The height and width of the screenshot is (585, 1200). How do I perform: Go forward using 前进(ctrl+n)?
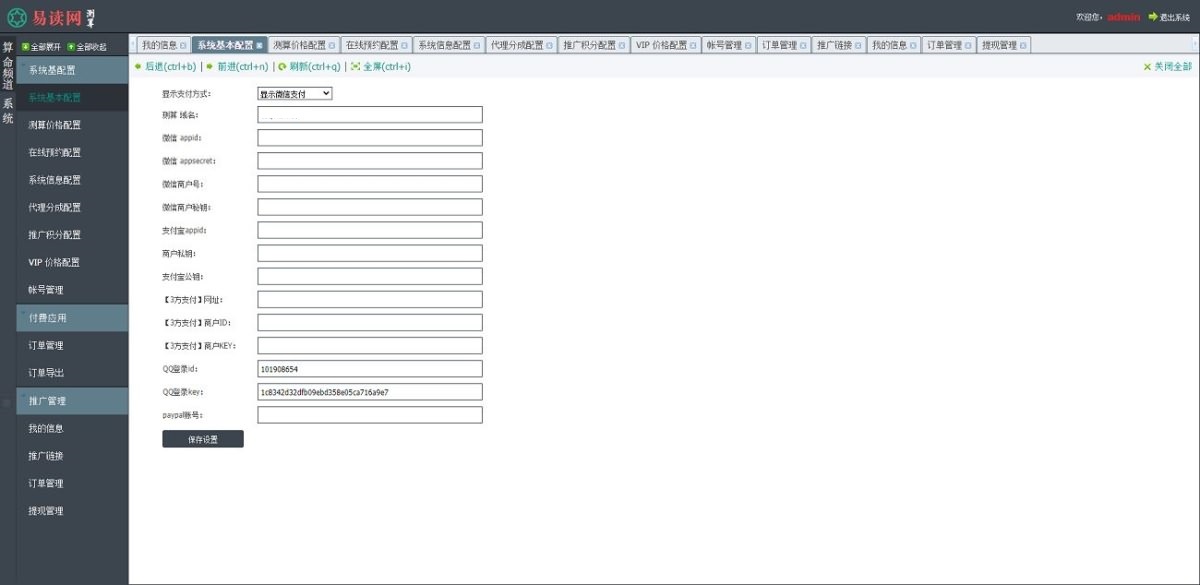(237, 66)
